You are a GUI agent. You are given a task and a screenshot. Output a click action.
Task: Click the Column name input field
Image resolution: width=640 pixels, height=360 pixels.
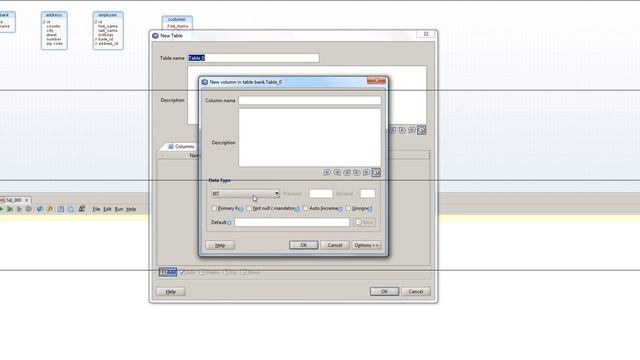(310, 100)
